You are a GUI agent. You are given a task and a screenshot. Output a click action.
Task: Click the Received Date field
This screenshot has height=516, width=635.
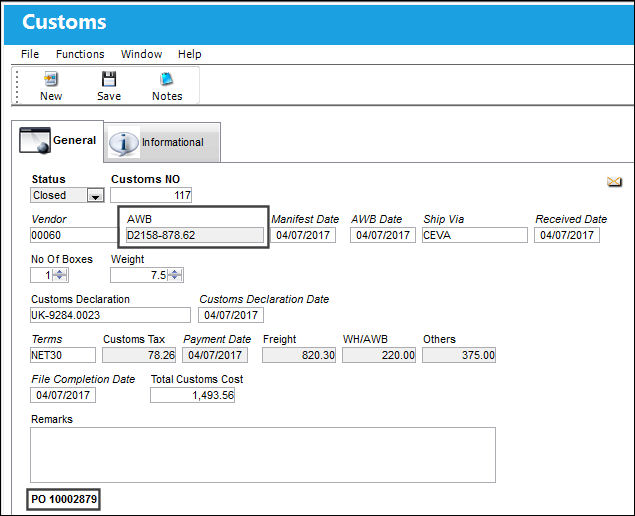pos(567,235)
